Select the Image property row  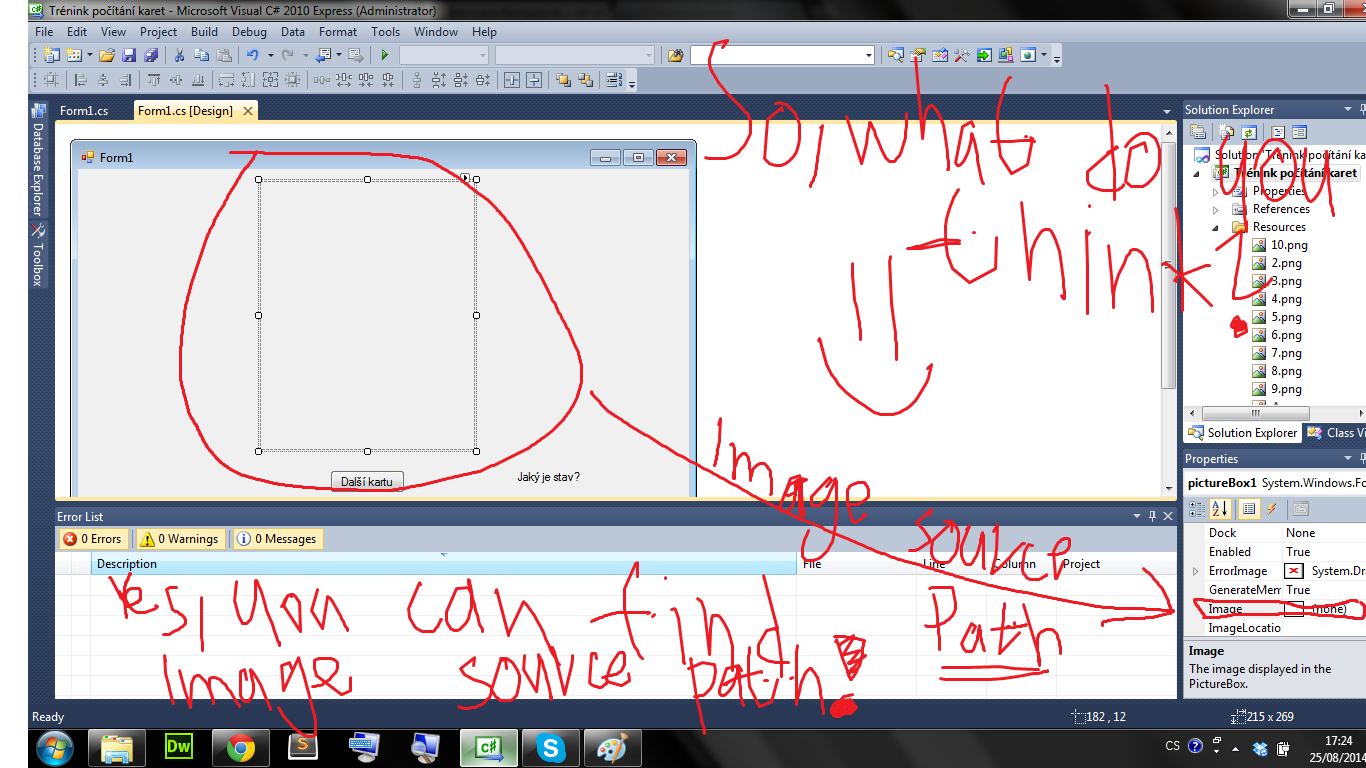coord(1226,609)
